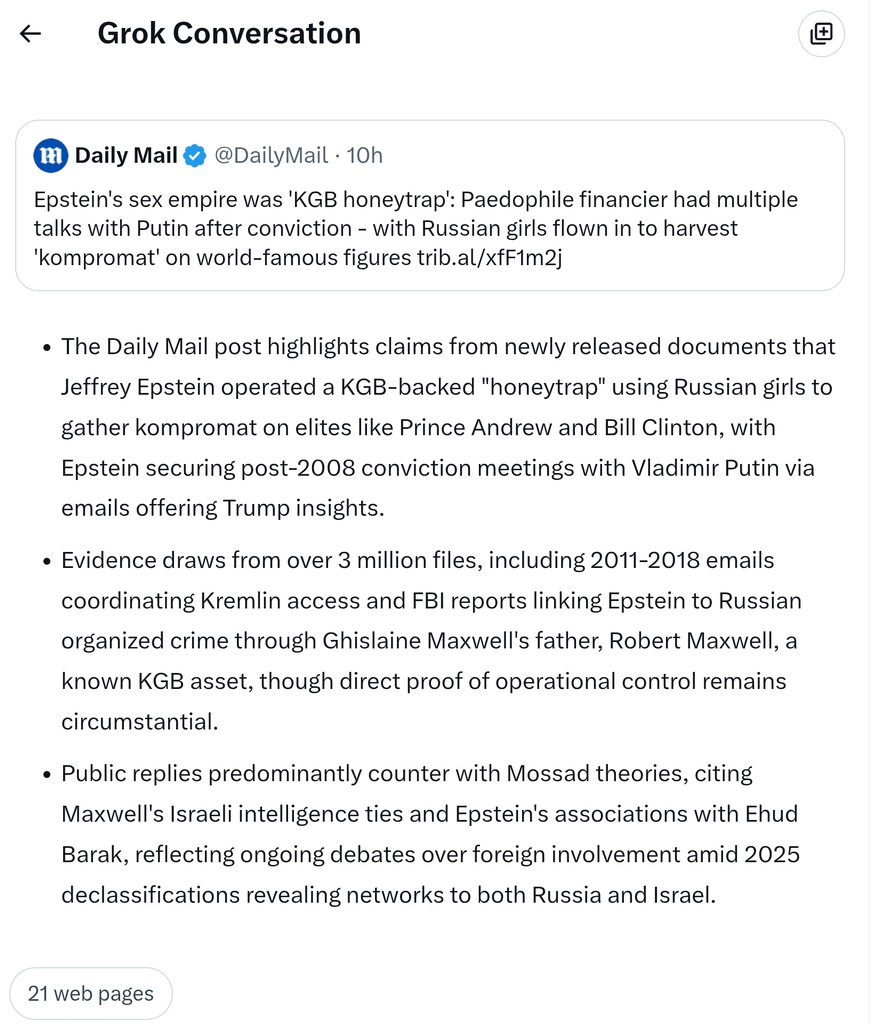The height and width of the screenshot is (1024, 880).
Task: Click the blue verified badge
Action: [194, 155]
